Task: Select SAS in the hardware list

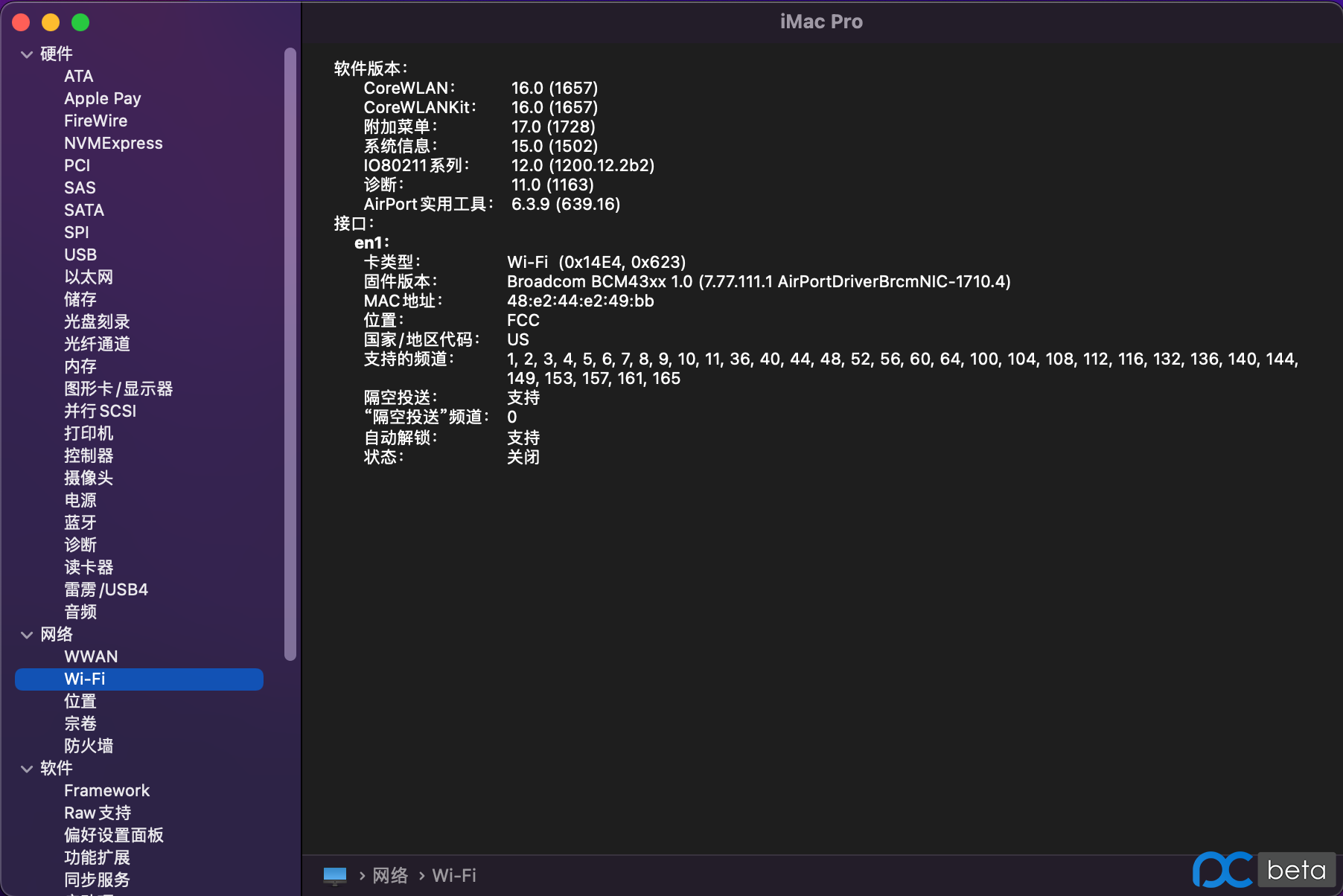Action: point(80,188)
